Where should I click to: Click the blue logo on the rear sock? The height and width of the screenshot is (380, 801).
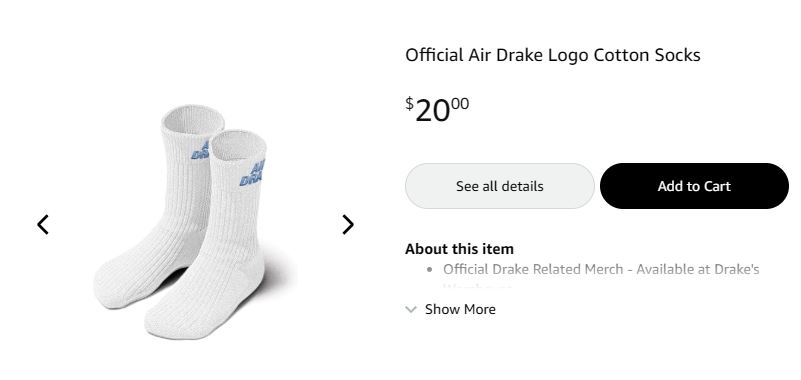pos(200,150)
